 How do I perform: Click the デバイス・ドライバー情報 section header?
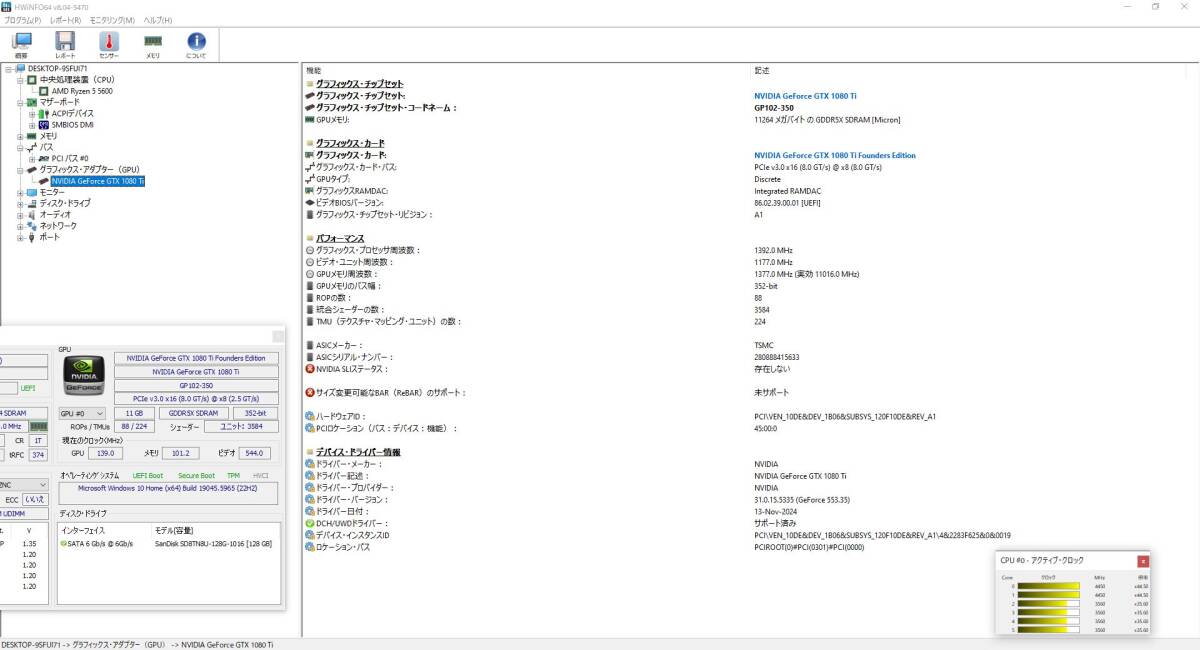358,452
